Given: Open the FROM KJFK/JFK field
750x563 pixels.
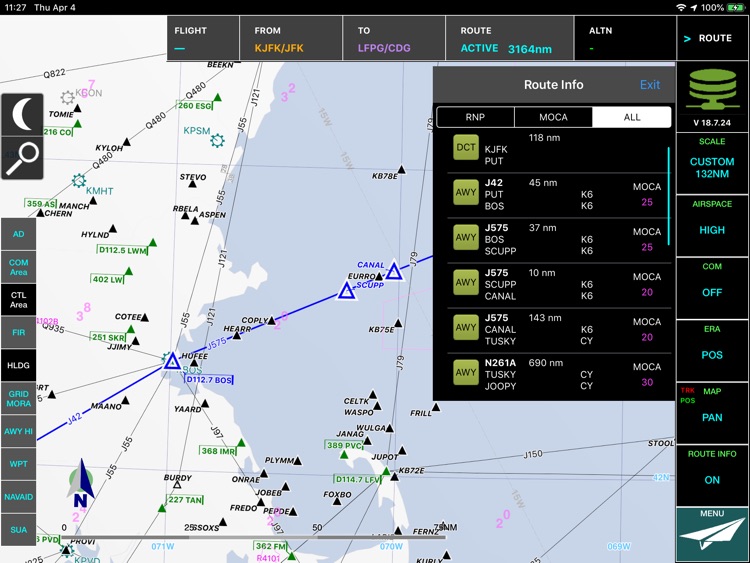Looking at the screenshot, I should coord(291,39).
